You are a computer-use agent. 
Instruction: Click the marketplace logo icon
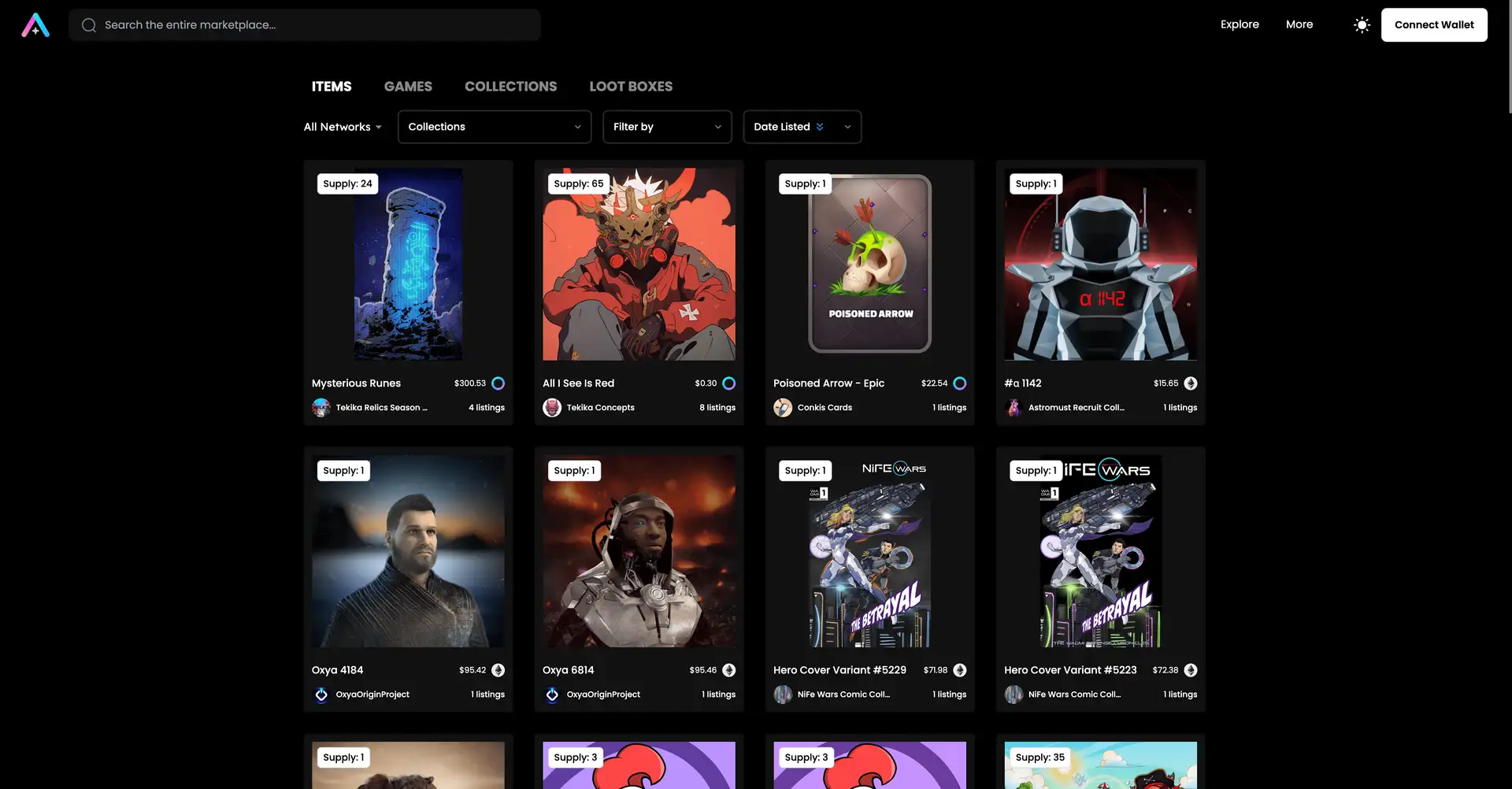tap(35, 25)
